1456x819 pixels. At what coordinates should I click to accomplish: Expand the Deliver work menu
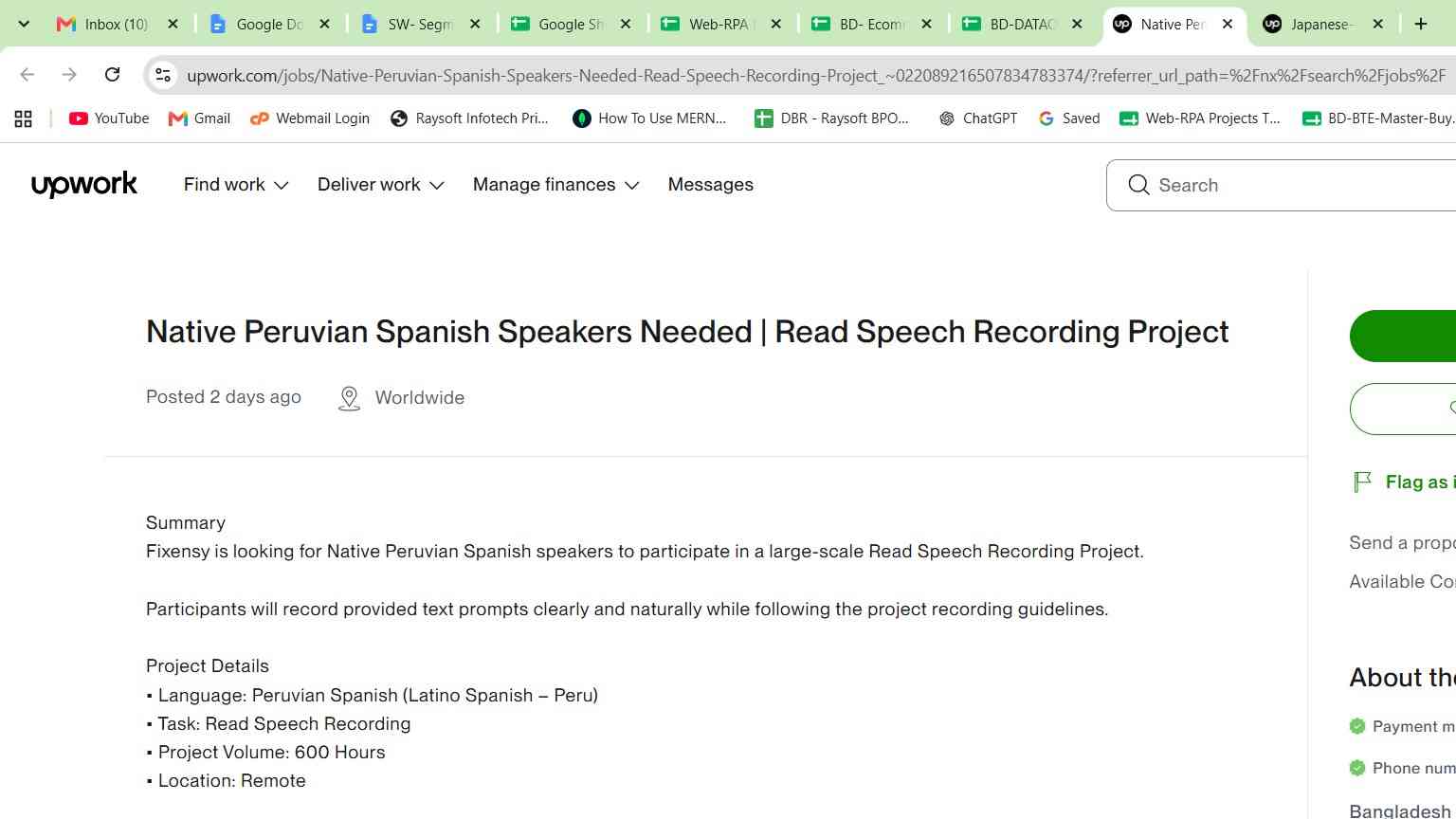pyautogui.click(x=381, y=185)
